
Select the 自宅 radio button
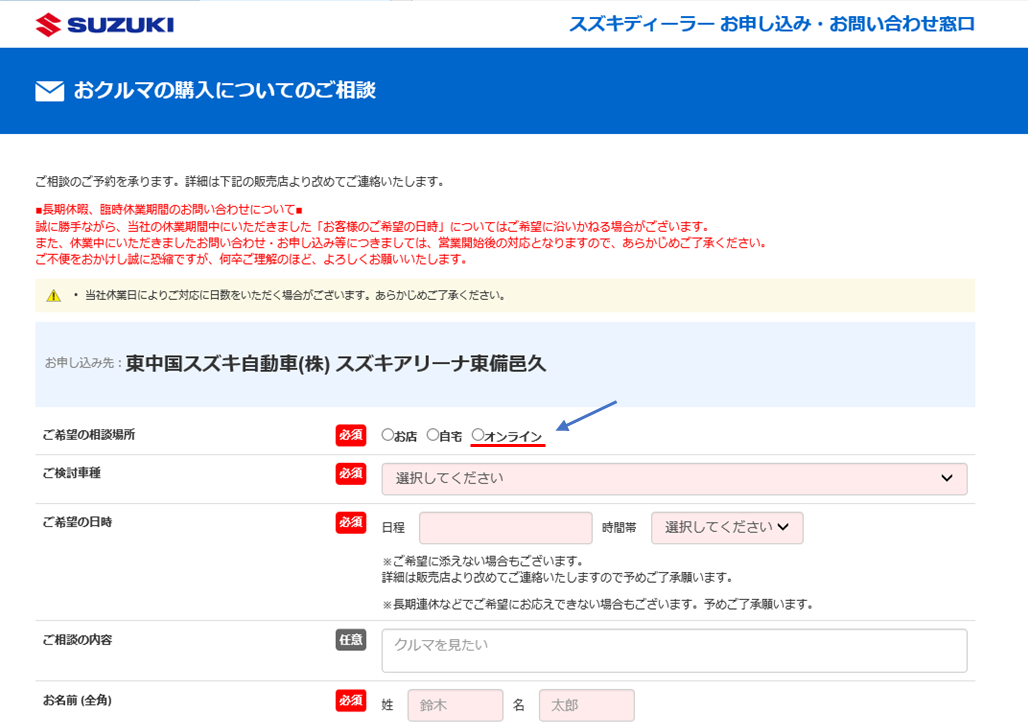point(433,435)
